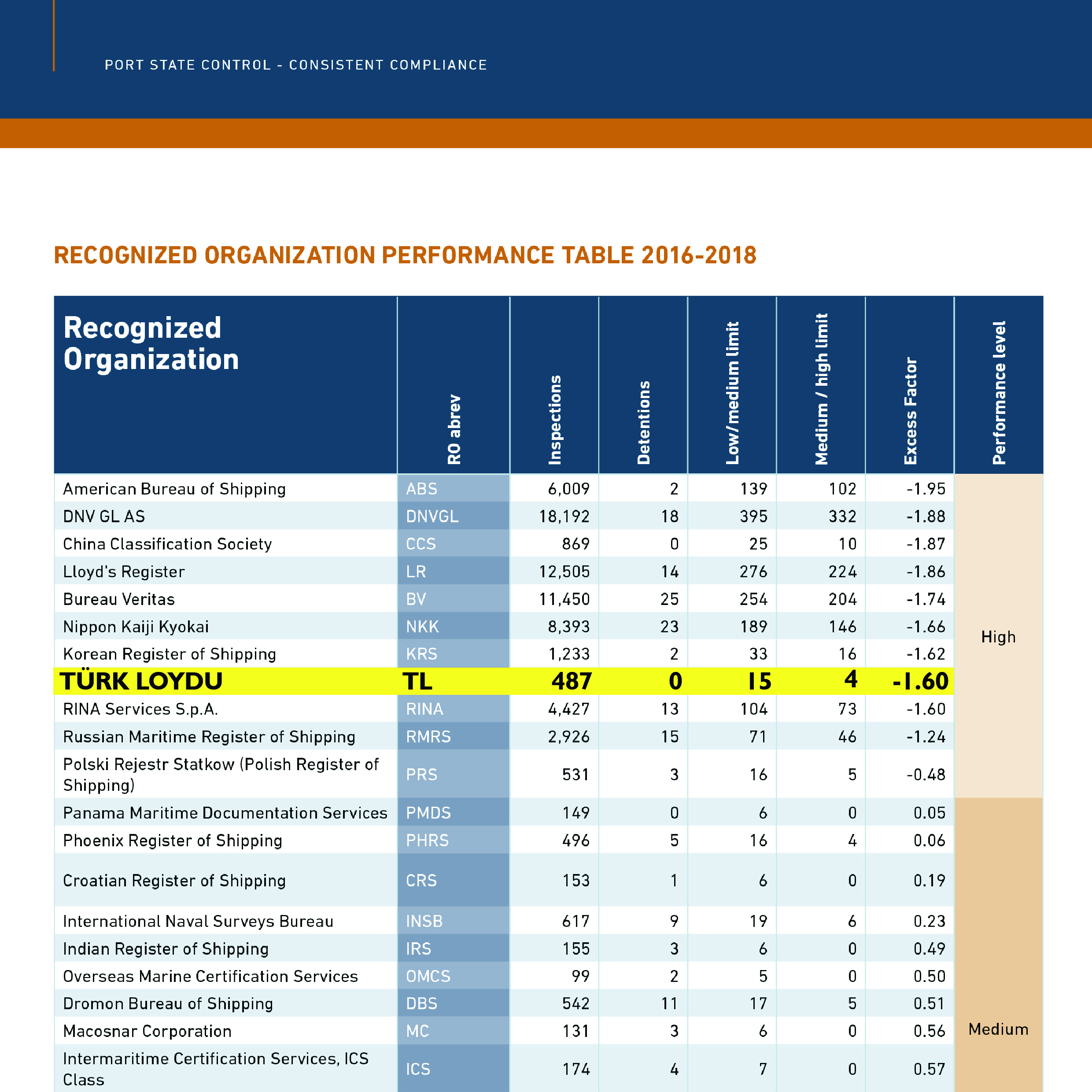This screenshot has height=1092, width=1092.
Task: Click Lloyd's Register organization name
Action: (x=124, y=572)
